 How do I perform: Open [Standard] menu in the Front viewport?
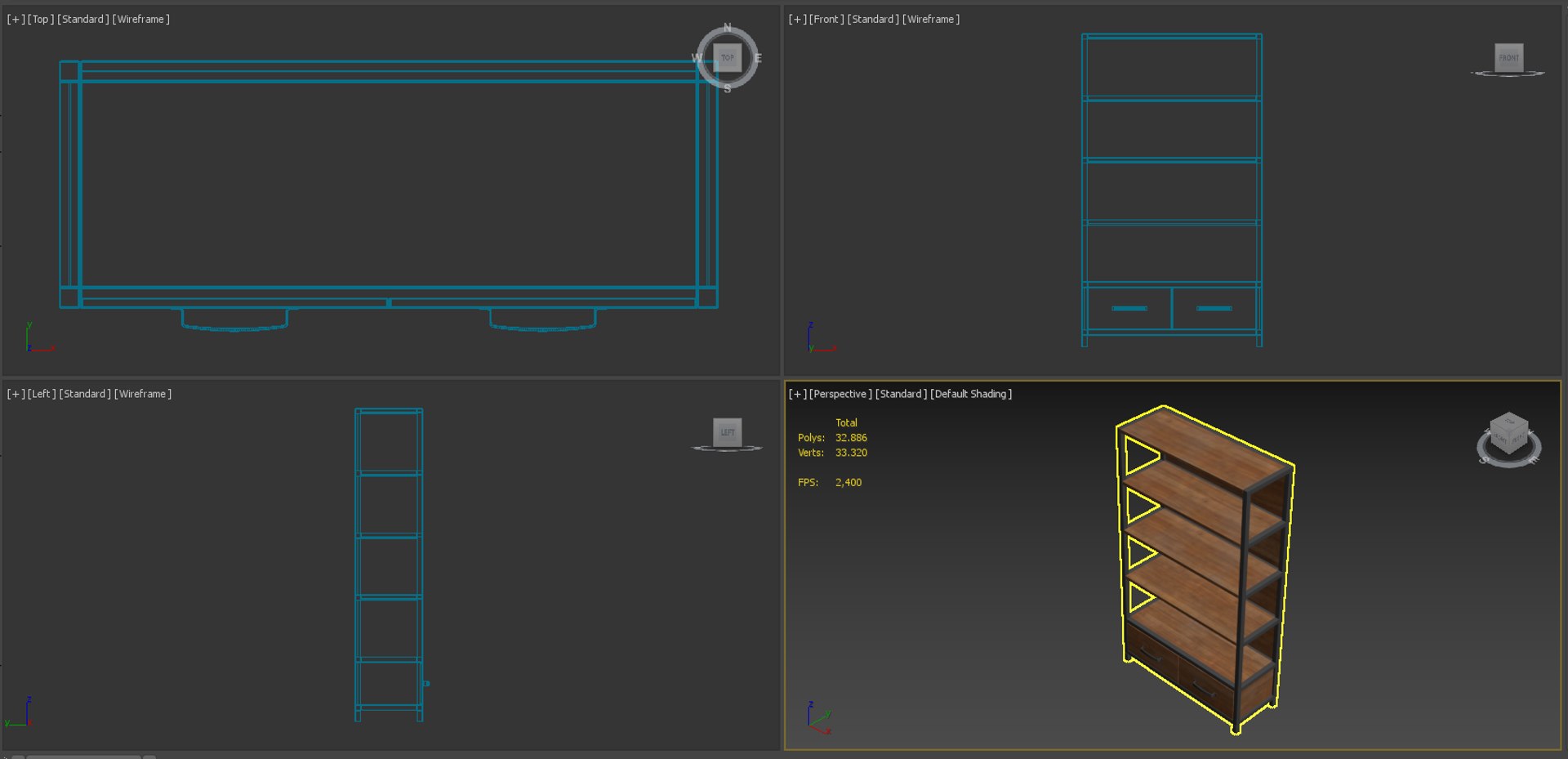tap(873, 19)
